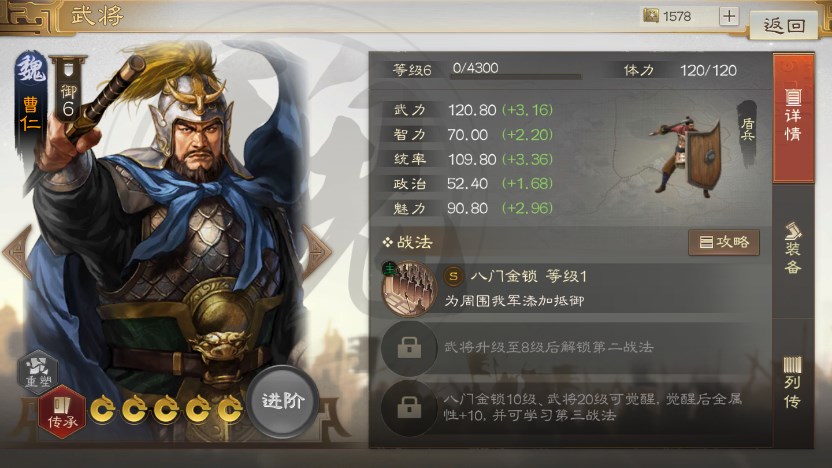
Task: Open the 八门金锁 skill icon
Action: coord(409,288)
